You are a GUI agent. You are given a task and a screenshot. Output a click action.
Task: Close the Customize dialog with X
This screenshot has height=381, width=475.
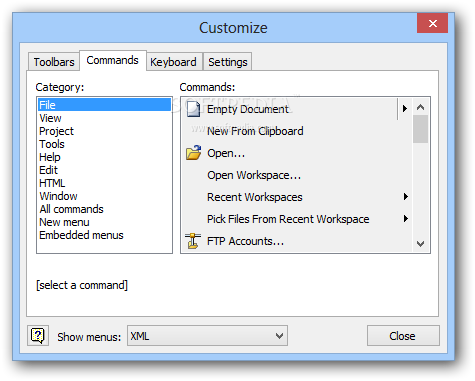[x=432, y=23]
